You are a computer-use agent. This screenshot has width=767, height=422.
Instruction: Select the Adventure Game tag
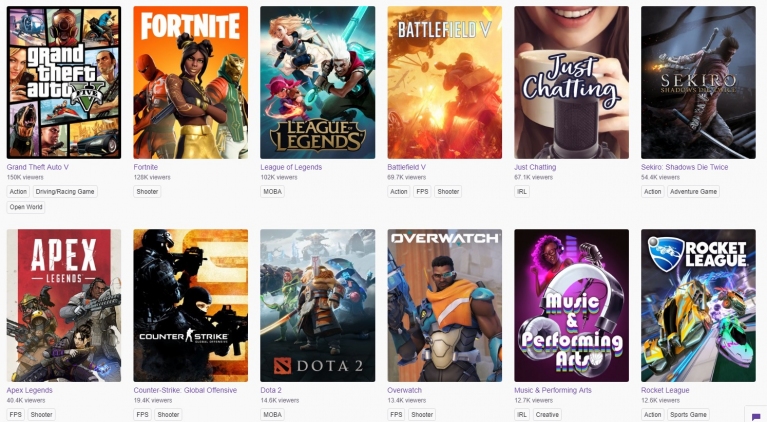pyautogui.click(x=694, y=192)
